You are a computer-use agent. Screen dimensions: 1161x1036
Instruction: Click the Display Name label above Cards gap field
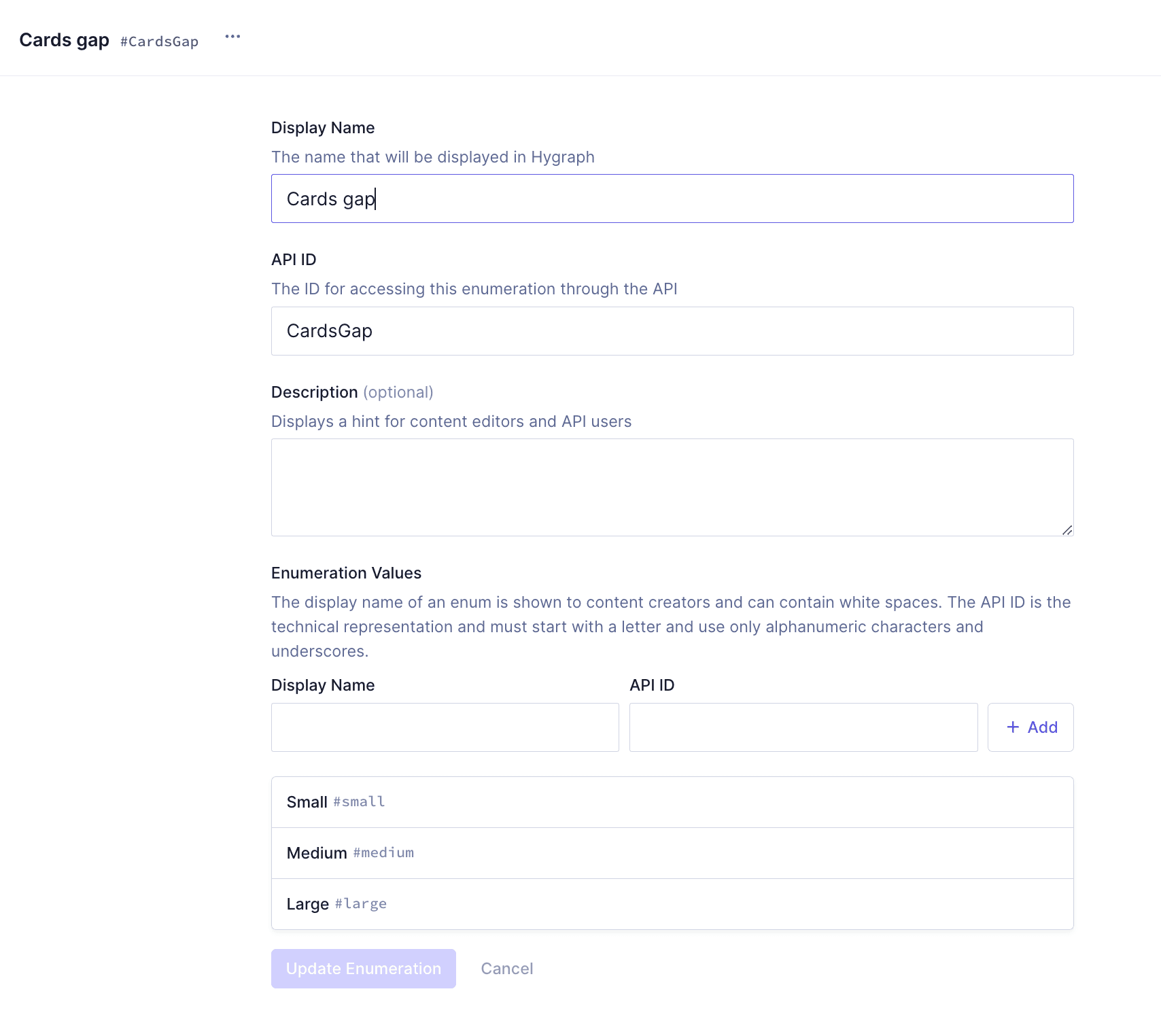tap(323, 128)
